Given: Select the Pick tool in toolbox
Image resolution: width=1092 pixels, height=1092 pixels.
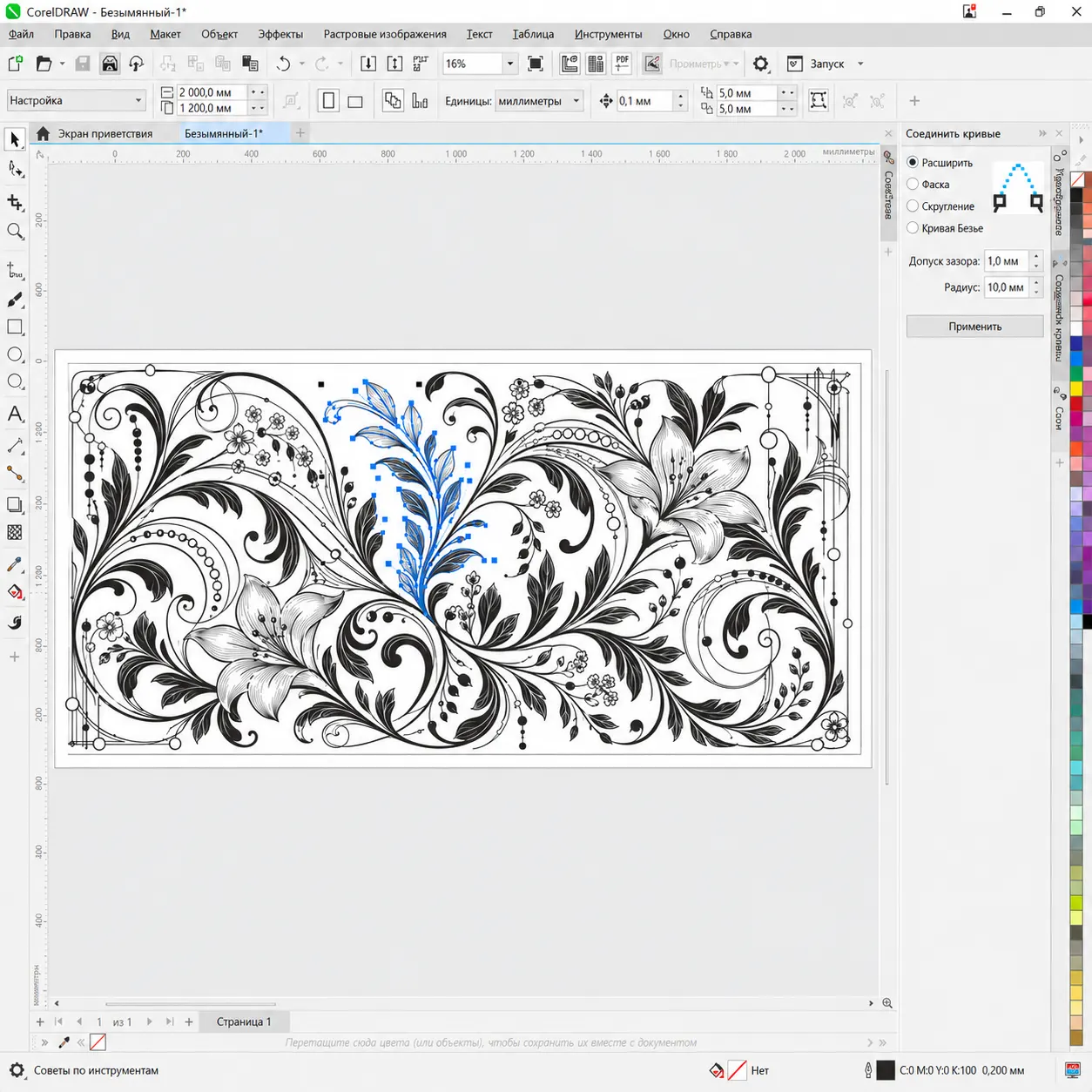Looking at the screenshot, I should tap(15, 139).
